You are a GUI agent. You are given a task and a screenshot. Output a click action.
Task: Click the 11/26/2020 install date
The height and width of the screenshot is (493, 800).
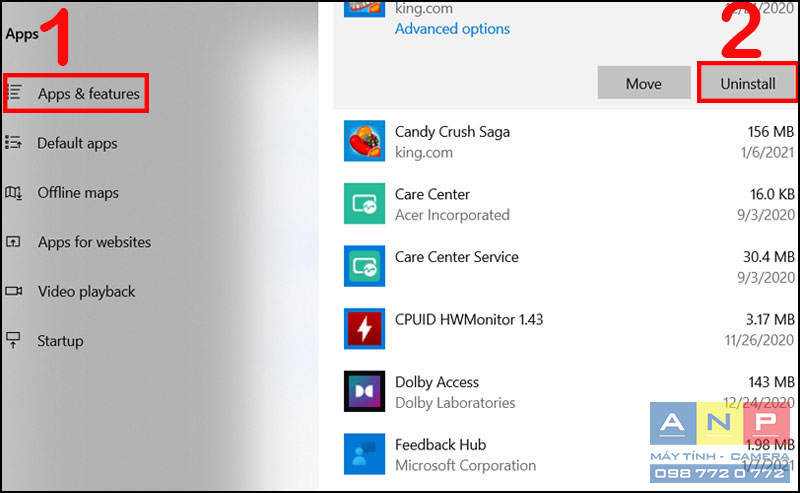[759, 340]
